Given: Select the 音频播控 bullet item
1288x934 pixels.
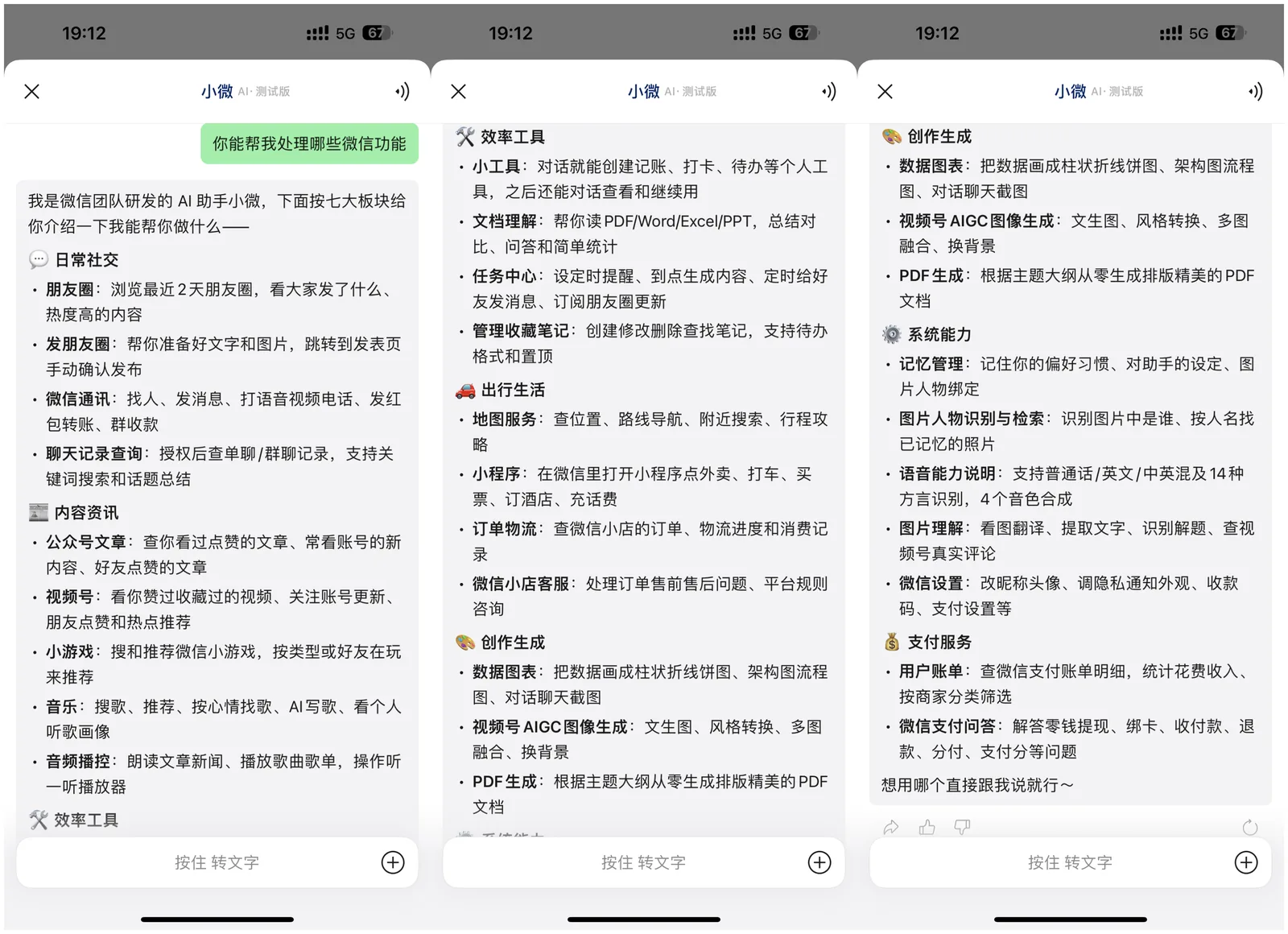Looking at the screenshot, I should click(x=217, y=774).
